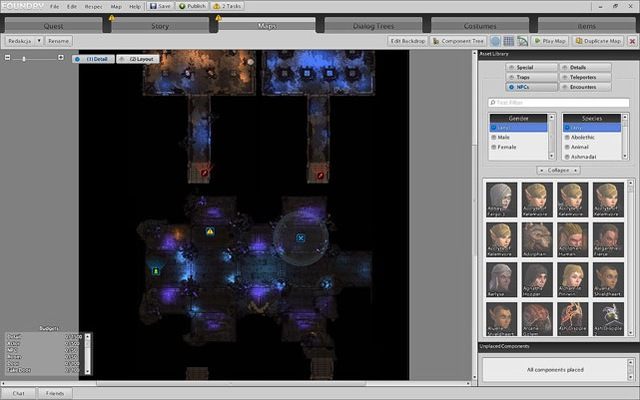Click the Play Map button

pos(550,41)
